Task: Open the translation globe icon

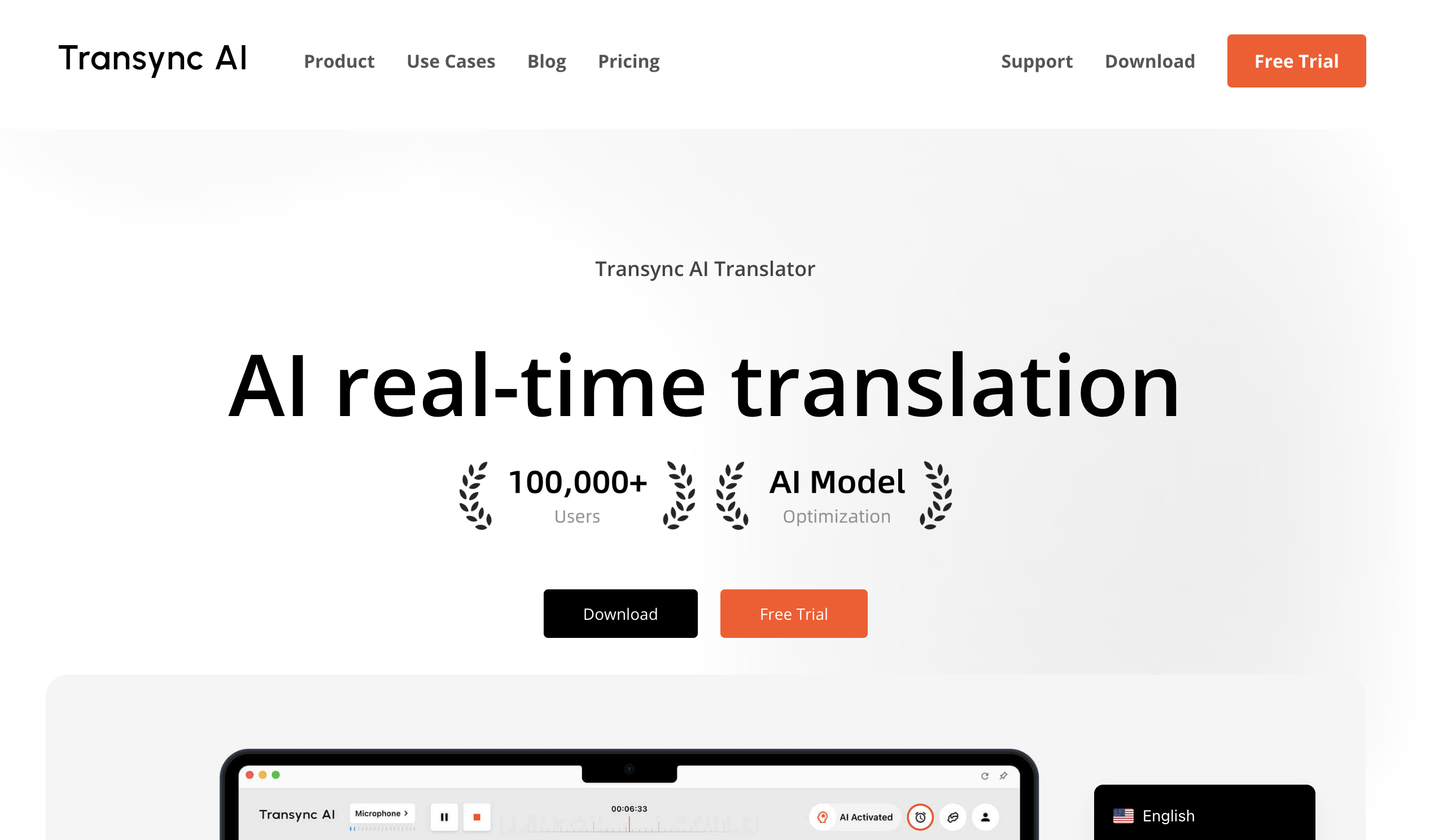Action: coord(952,817)
